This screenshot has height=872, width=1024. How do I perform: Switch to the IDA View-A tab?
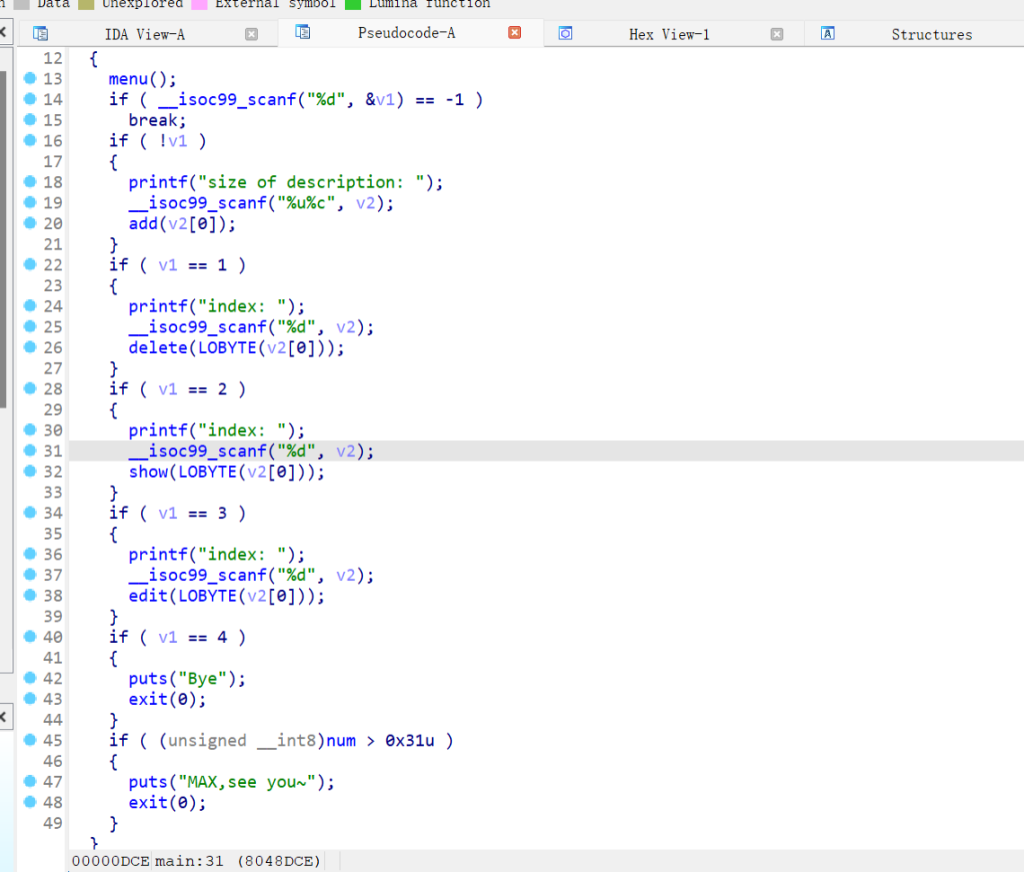pos(144,34)
